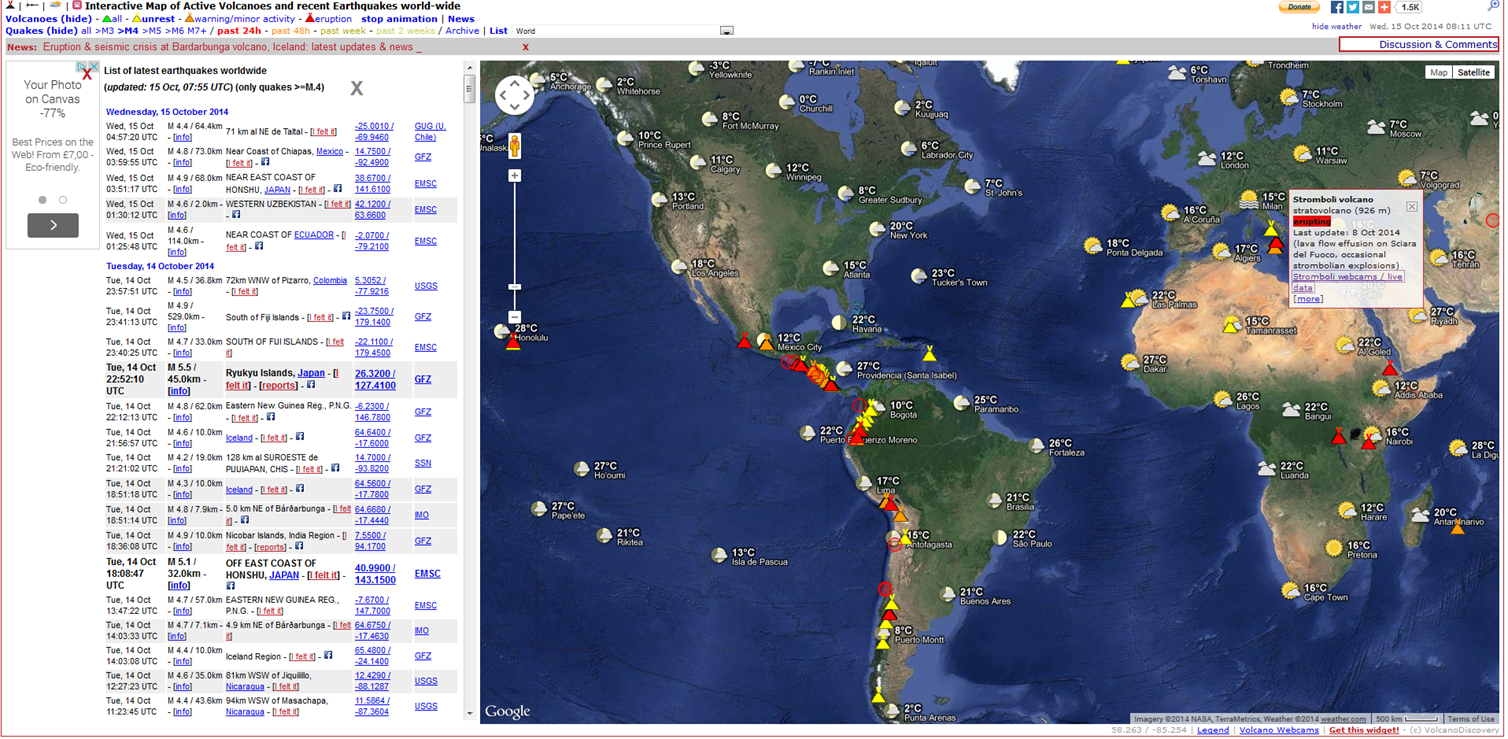This screenshot has width=1508, height=739.
Task: Toggle hide weather on the map
Action: (1337, 27)
